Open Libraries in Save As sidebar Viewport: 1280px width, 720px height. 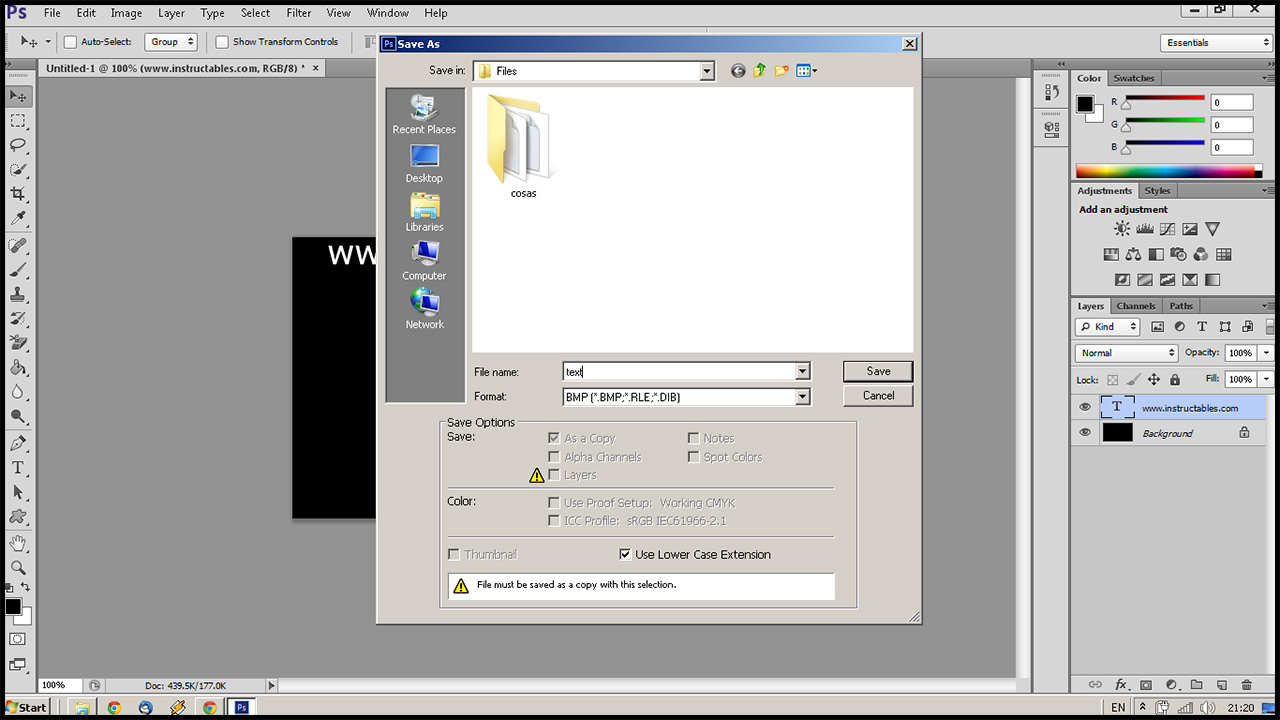(x=424, y=213)
